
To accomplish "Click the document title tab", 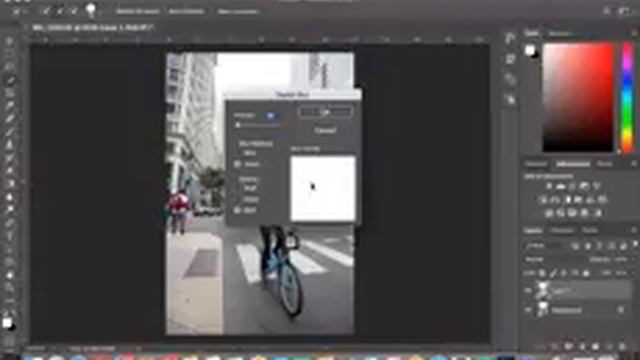I will [x=93, y=28].
